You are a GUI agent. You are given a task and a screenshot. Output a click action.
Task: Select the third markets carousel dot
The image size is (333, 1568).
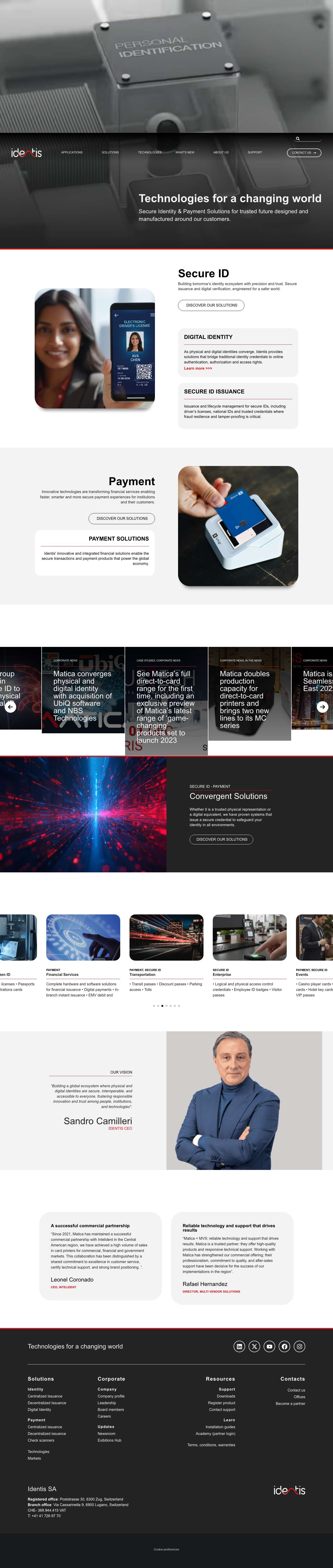(x=162, y=1006)
